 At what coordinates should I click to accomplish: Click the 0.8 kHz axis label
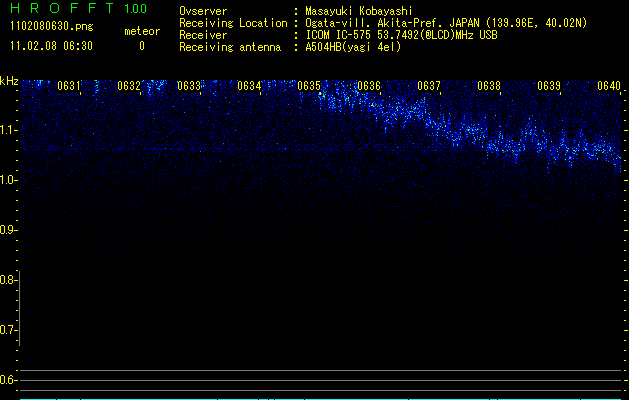pyautogui.click(x=7, y=280)
